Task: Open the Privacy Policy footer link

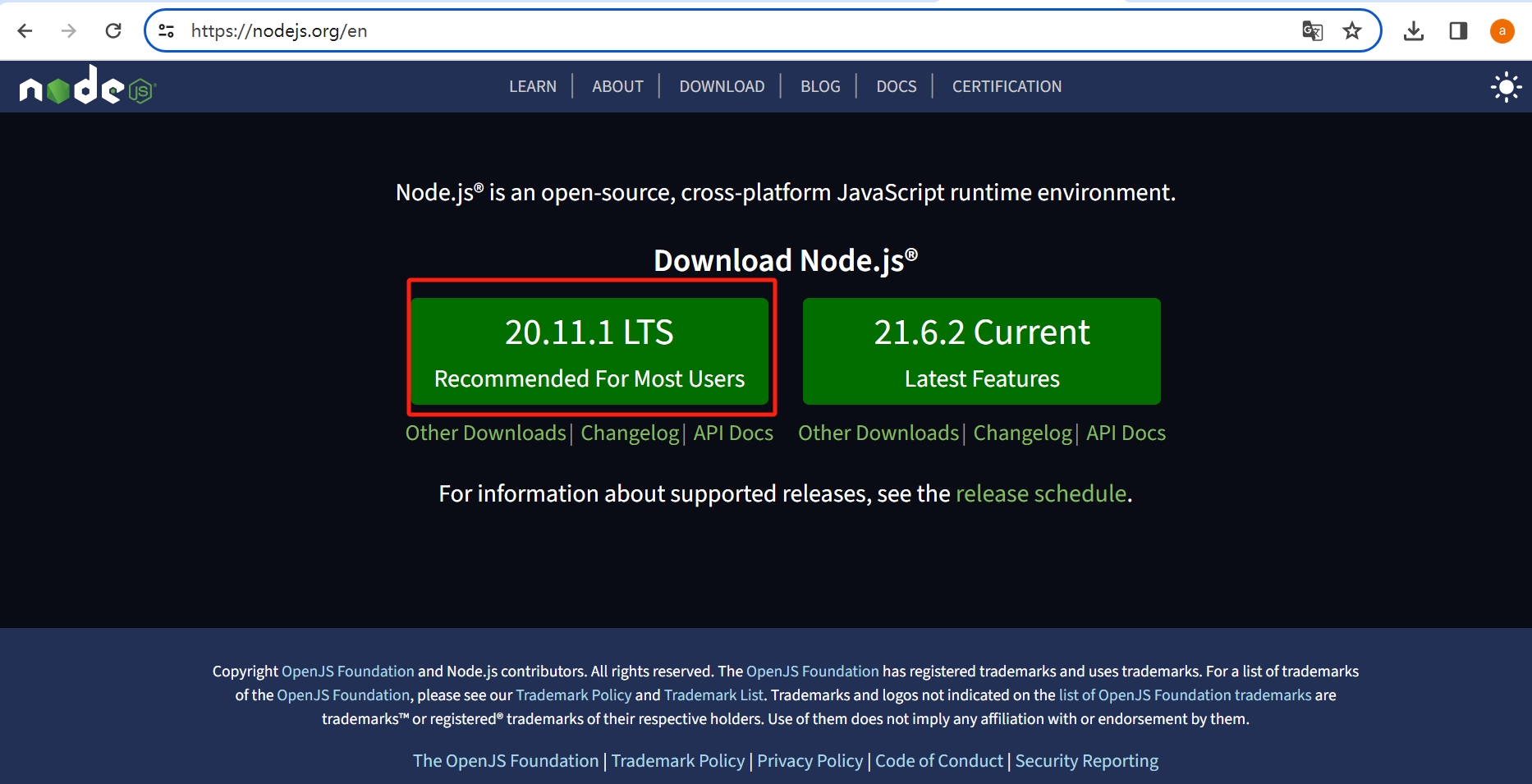Action: pos(810,761)
